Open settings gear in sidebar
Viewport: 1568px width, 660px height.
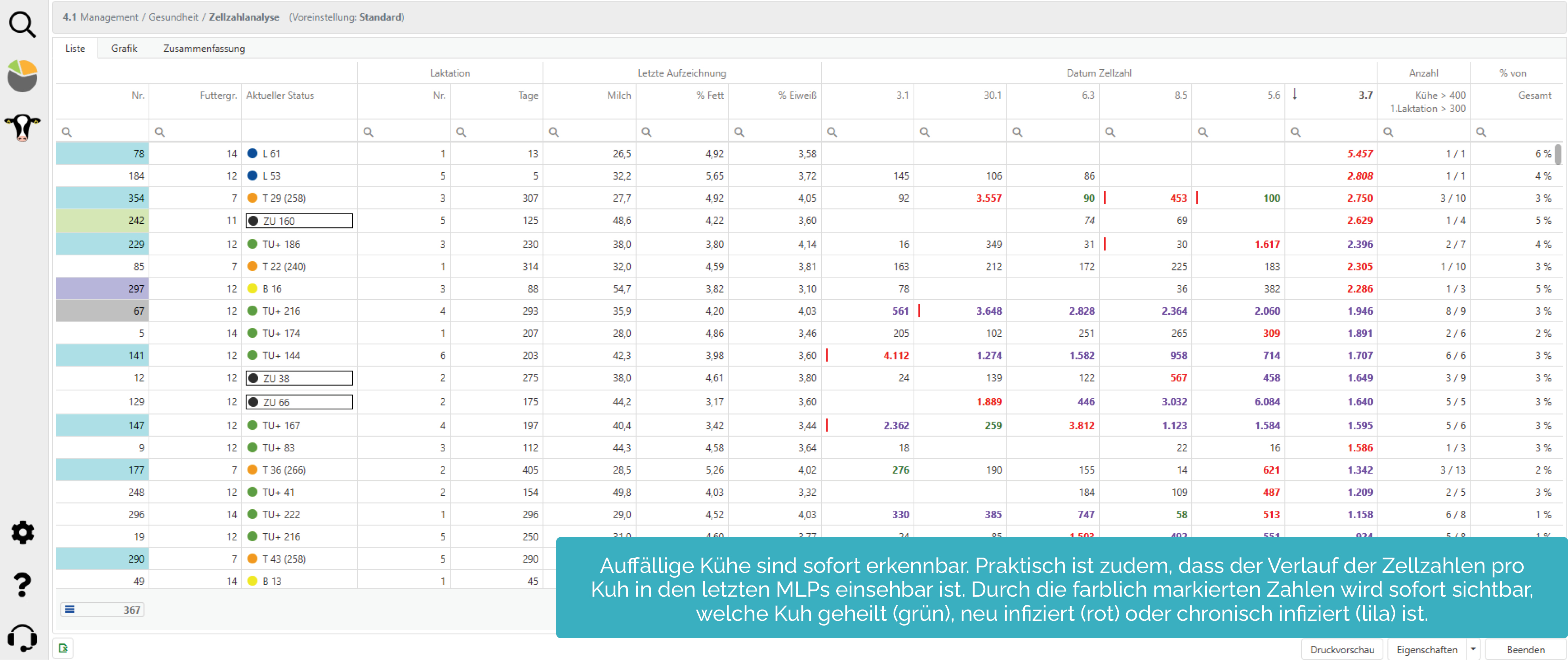[x=23, y=532]
